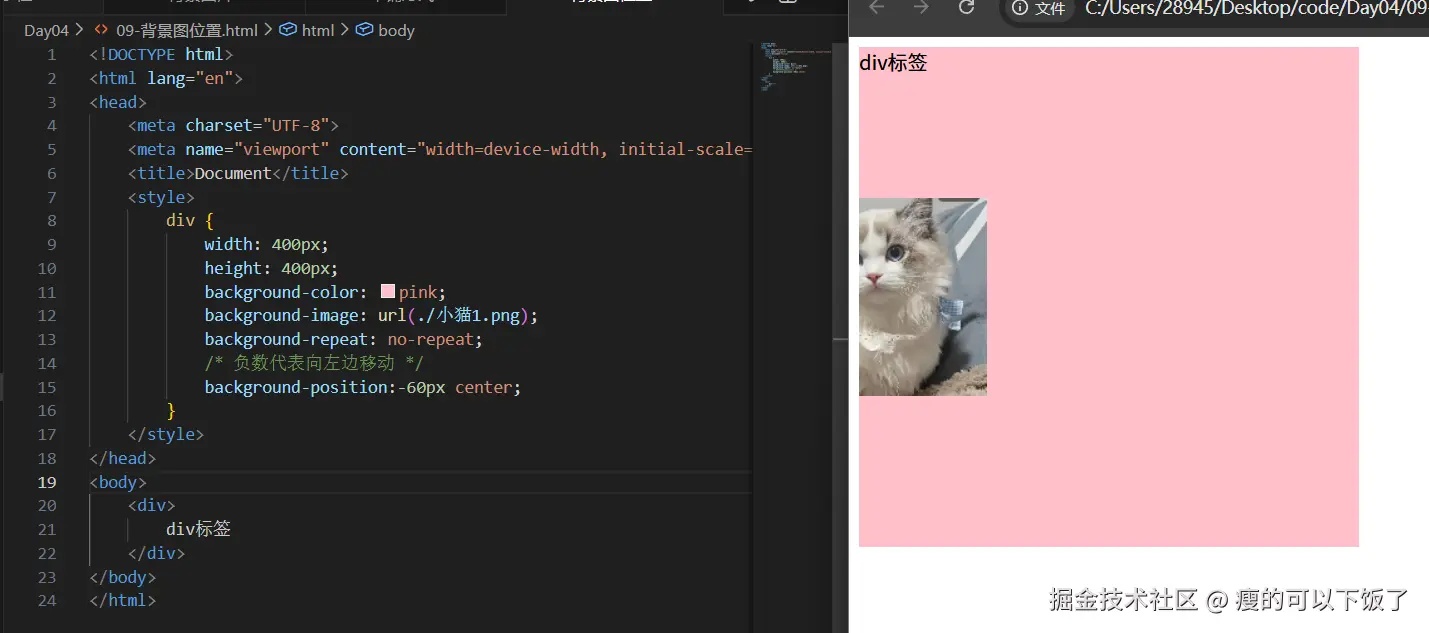Click the opening body tag on line 19
Screen dimensions: 1429x633
click(x=118, y=482)
